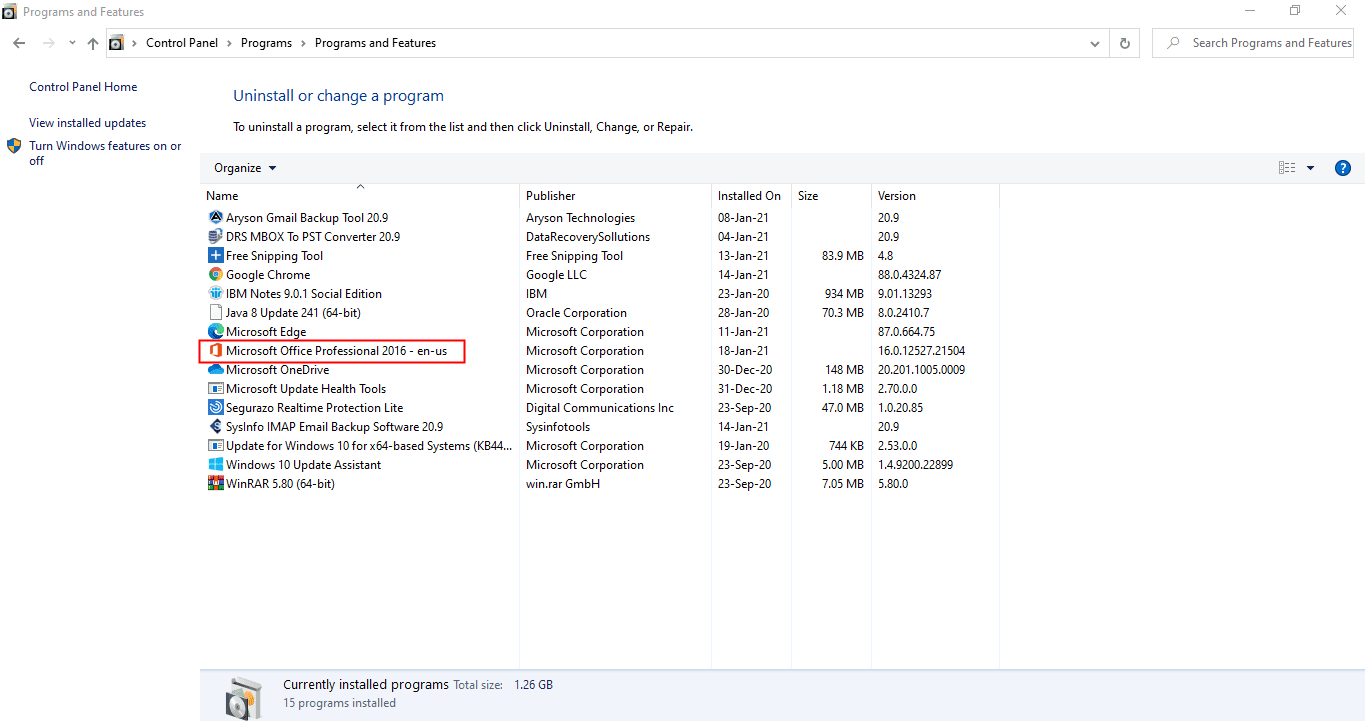Viewport: 1365px width, 721px height.
Task: Select the Google Chrome row name
Action: click(268, 274)
